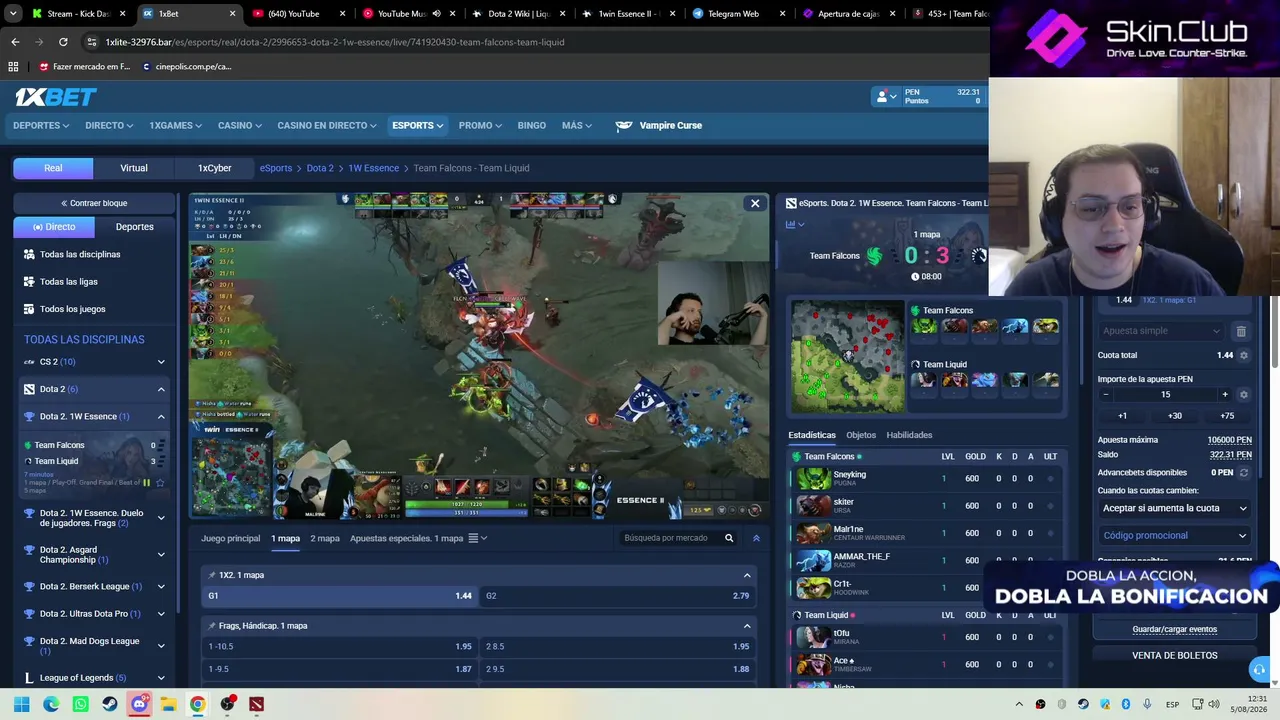Reload the browser page
This screenshot has width=1280, height=720.
click(63, 42)
